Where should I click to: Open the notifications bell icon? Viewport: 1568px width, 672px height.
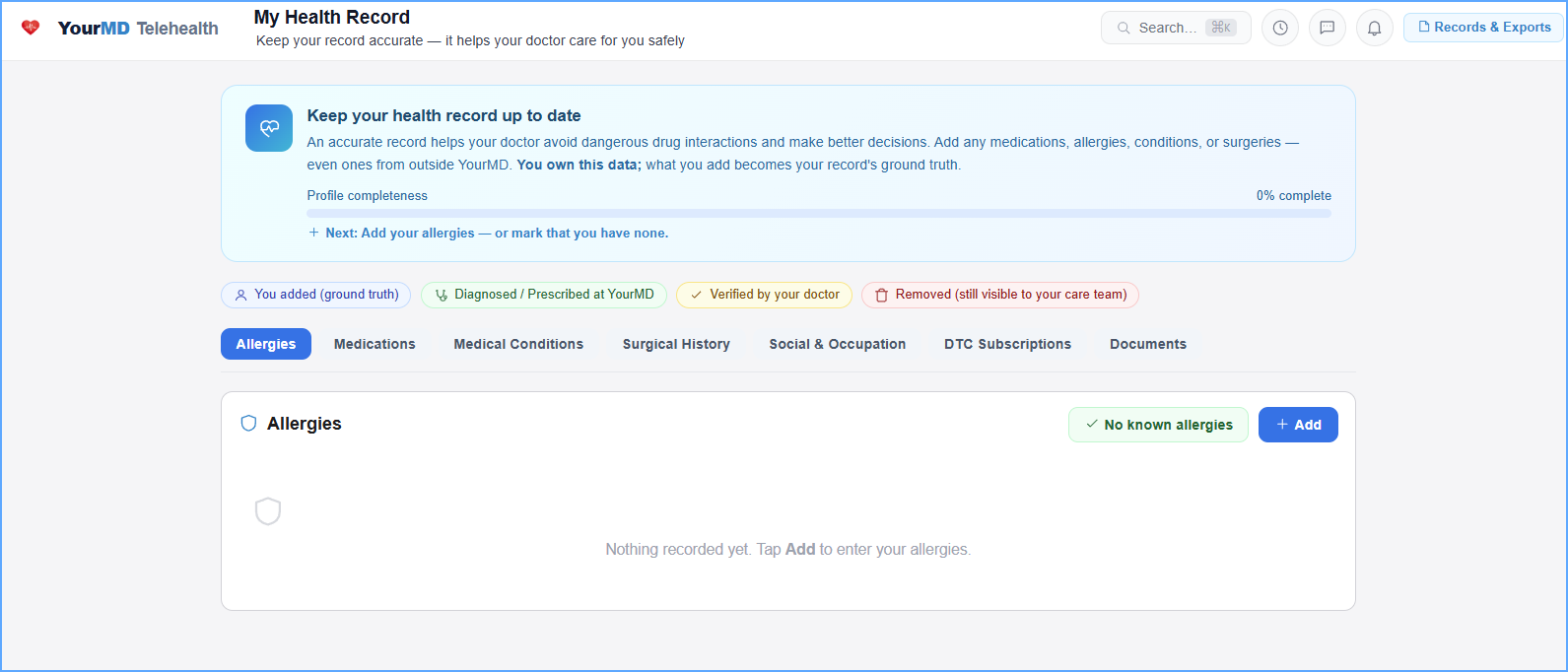(1375, 28)
